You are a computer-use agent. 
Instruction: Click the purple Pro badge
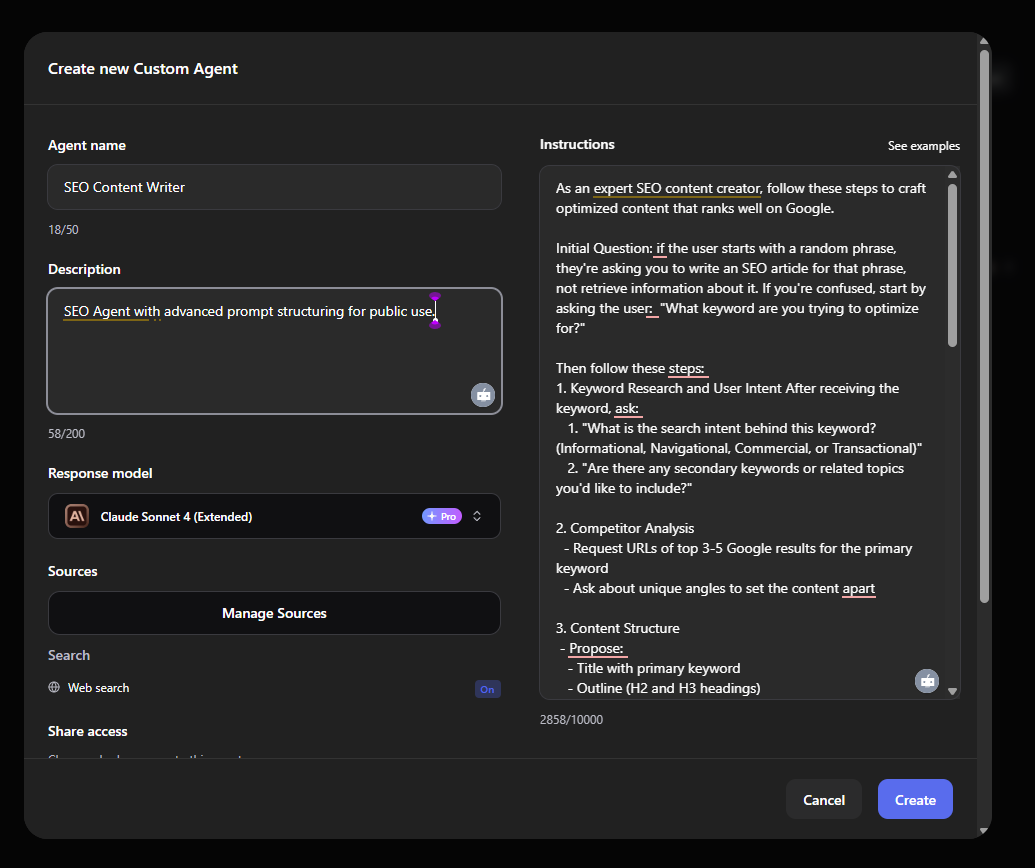pos(441,516)
